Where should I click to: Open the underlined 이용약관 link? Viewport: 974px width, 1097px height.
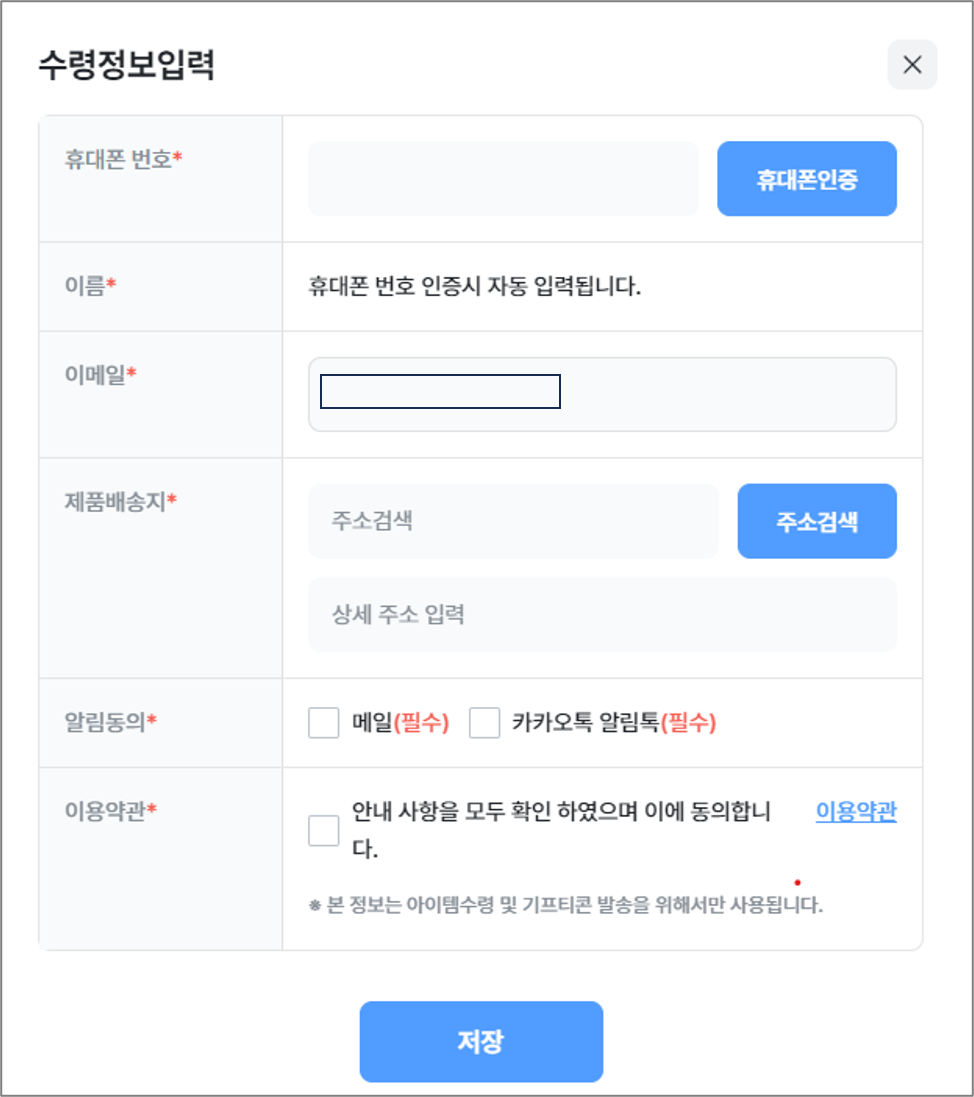856,811
